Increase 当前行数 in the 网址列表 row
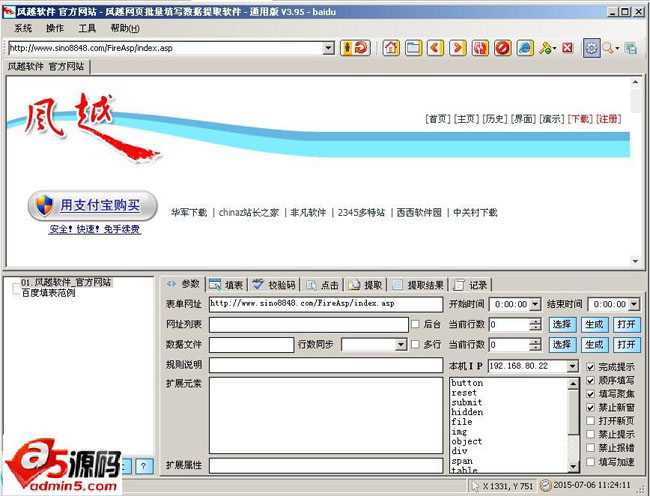650x496 pixels. tap(536, 321)
